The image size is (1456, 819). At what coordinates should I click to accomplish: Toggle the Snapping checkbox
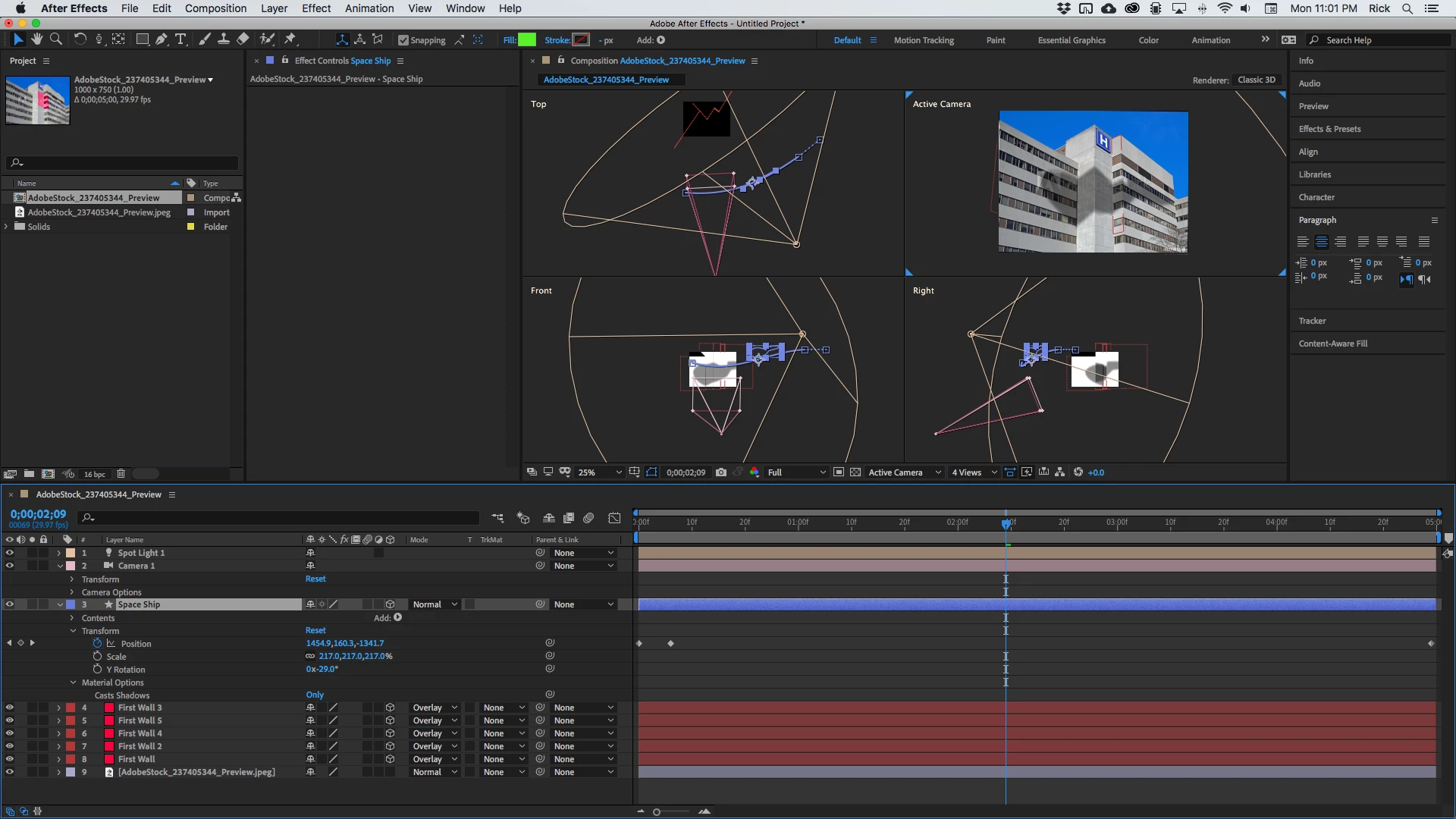tap(403, 40)
